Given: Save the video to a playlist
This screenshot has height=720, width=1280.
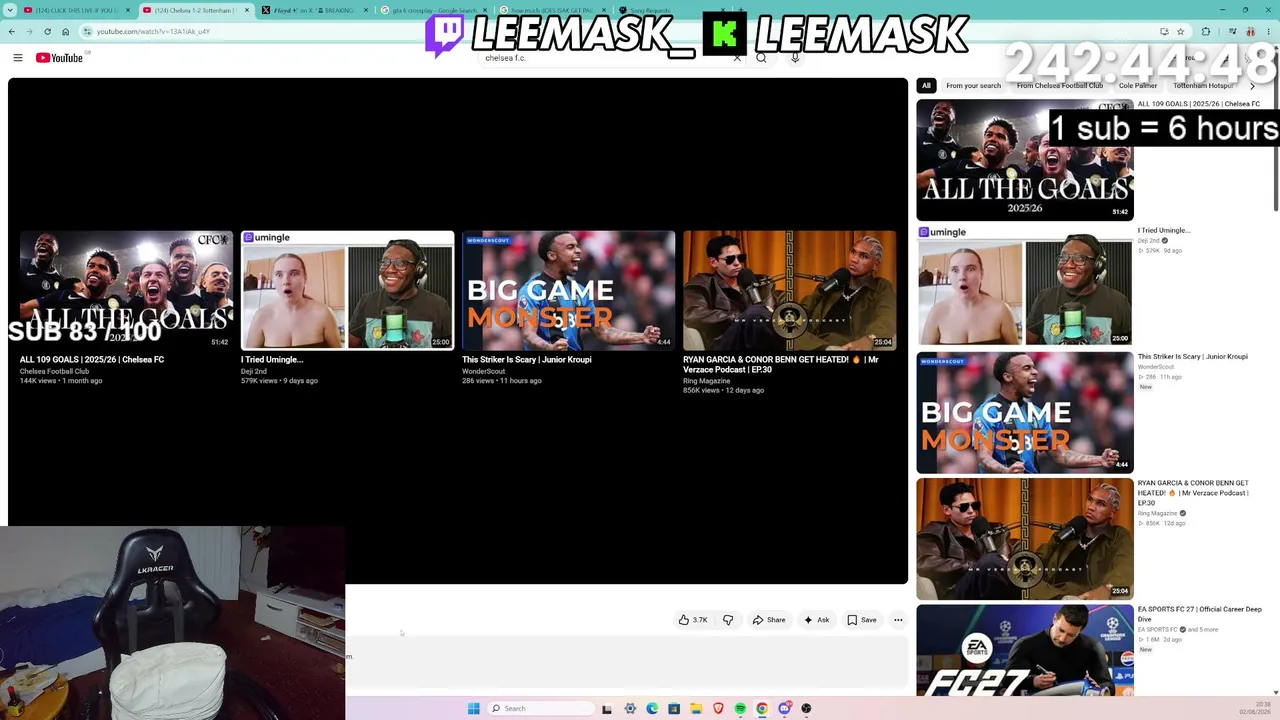Looking at the screenshot, I should click(x=862, y=620).
